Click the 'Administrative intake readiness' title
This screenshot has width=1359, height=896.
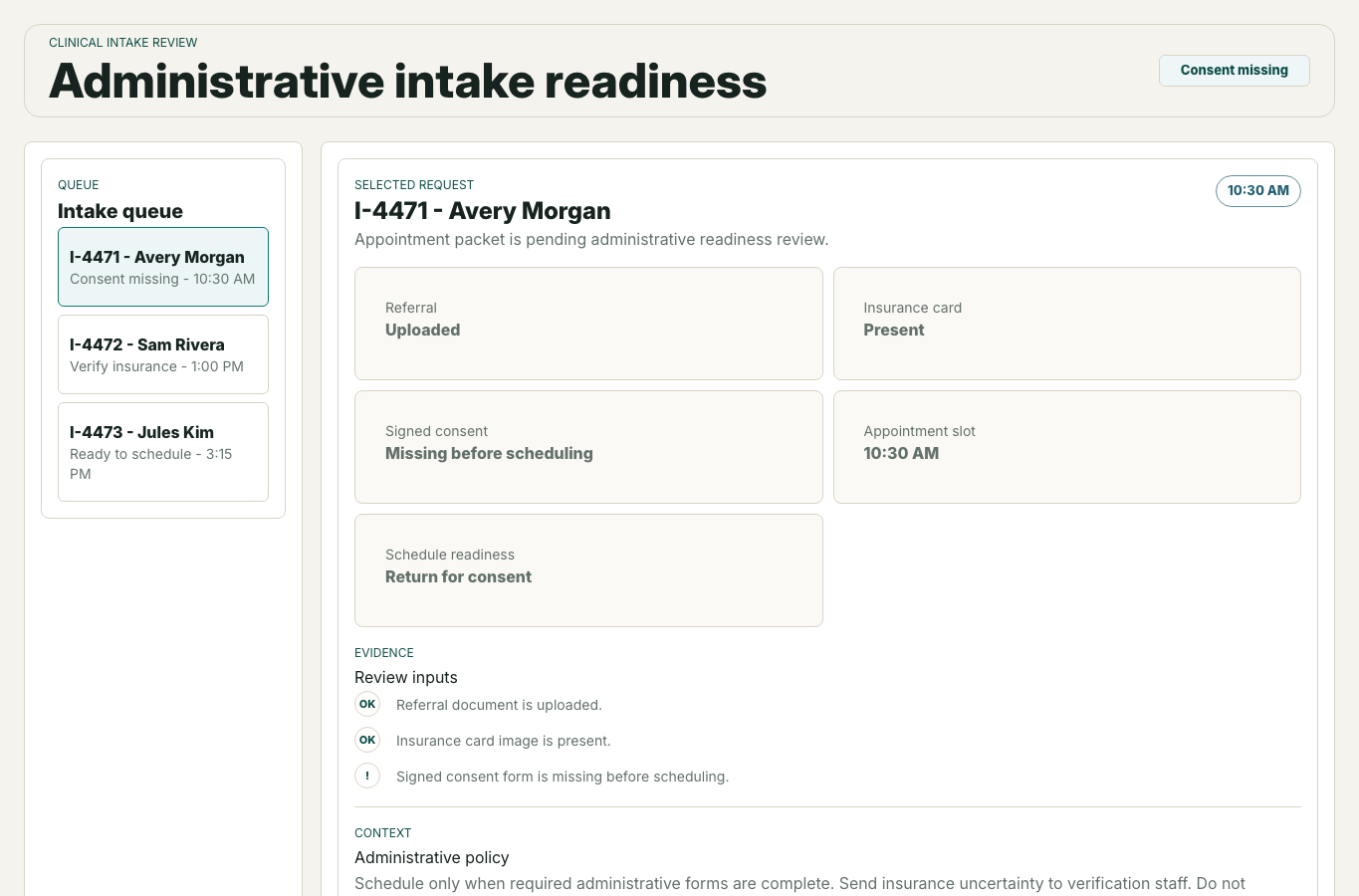click(x=408, y=81)
